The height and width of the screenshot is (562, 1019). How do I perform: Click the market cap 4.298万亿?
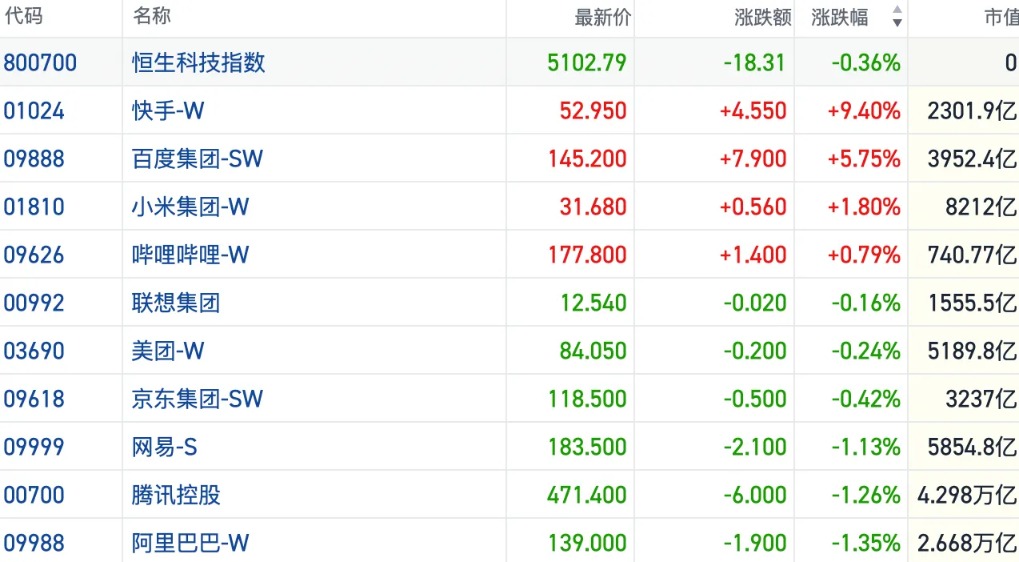(x=967, y=496)
